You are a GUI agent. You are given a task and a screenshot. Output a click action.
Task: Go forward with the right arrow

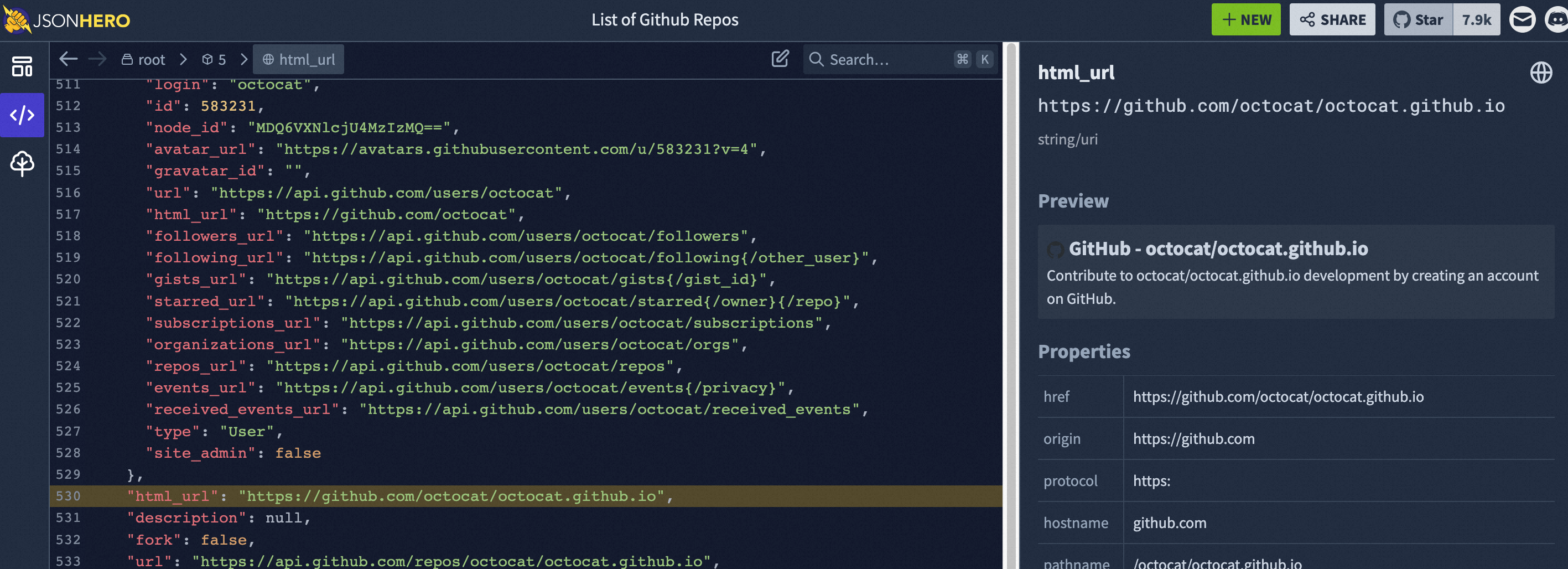[97, 59]
